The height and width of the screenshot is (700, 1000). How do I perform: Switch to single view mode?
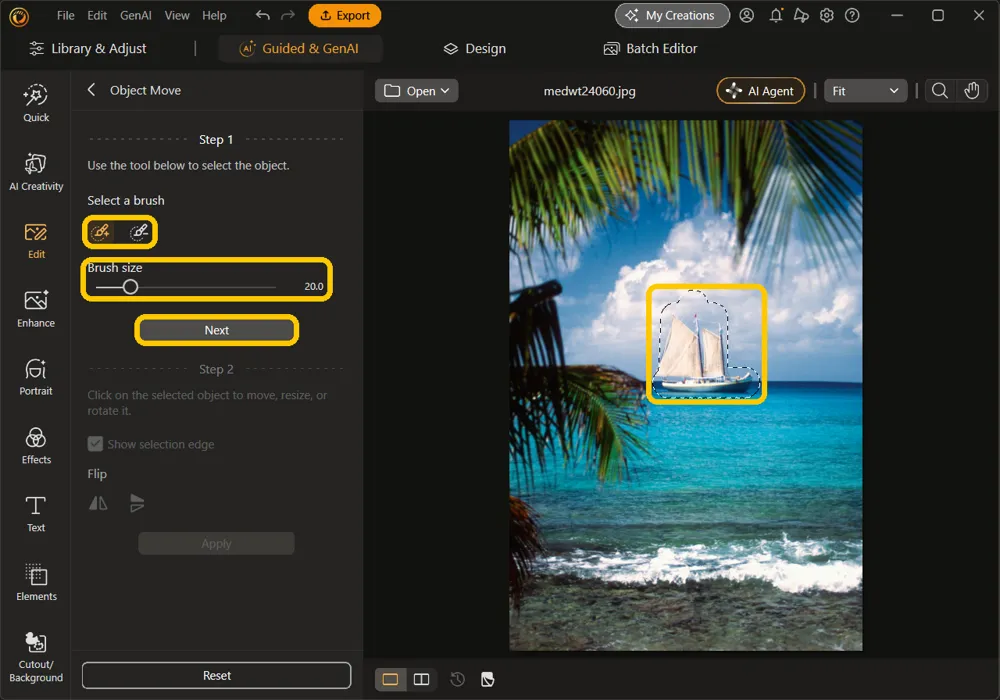pyautogui.click(x=390, y=679)
